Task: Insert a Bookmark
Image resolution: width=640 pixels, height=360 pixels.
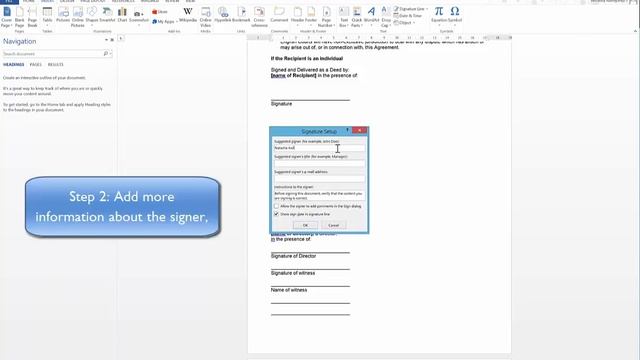Action: coord(241,15)
